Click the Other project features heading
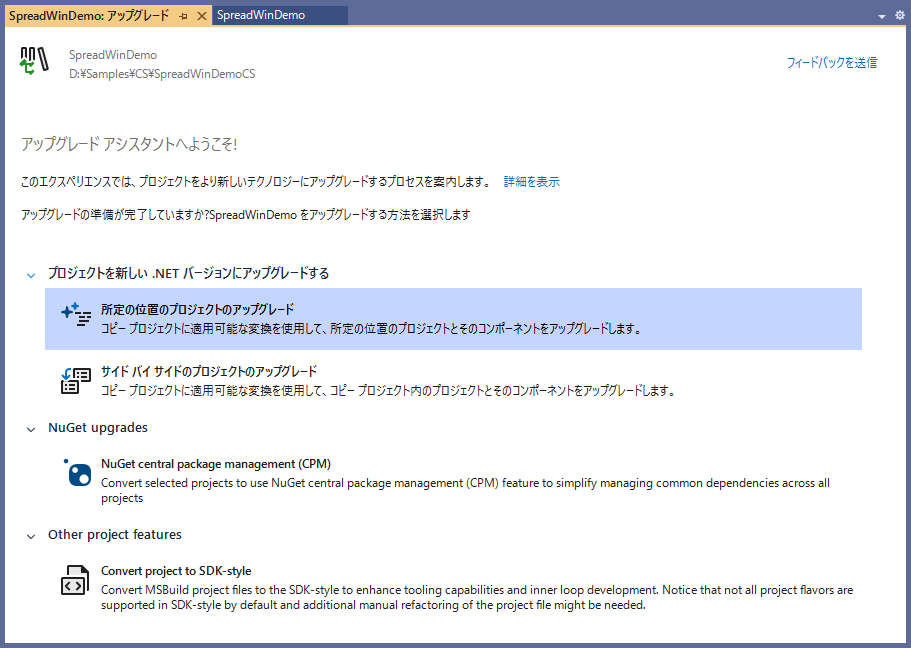The width and height of the screenshot is (911, 648). click(114, 535)
